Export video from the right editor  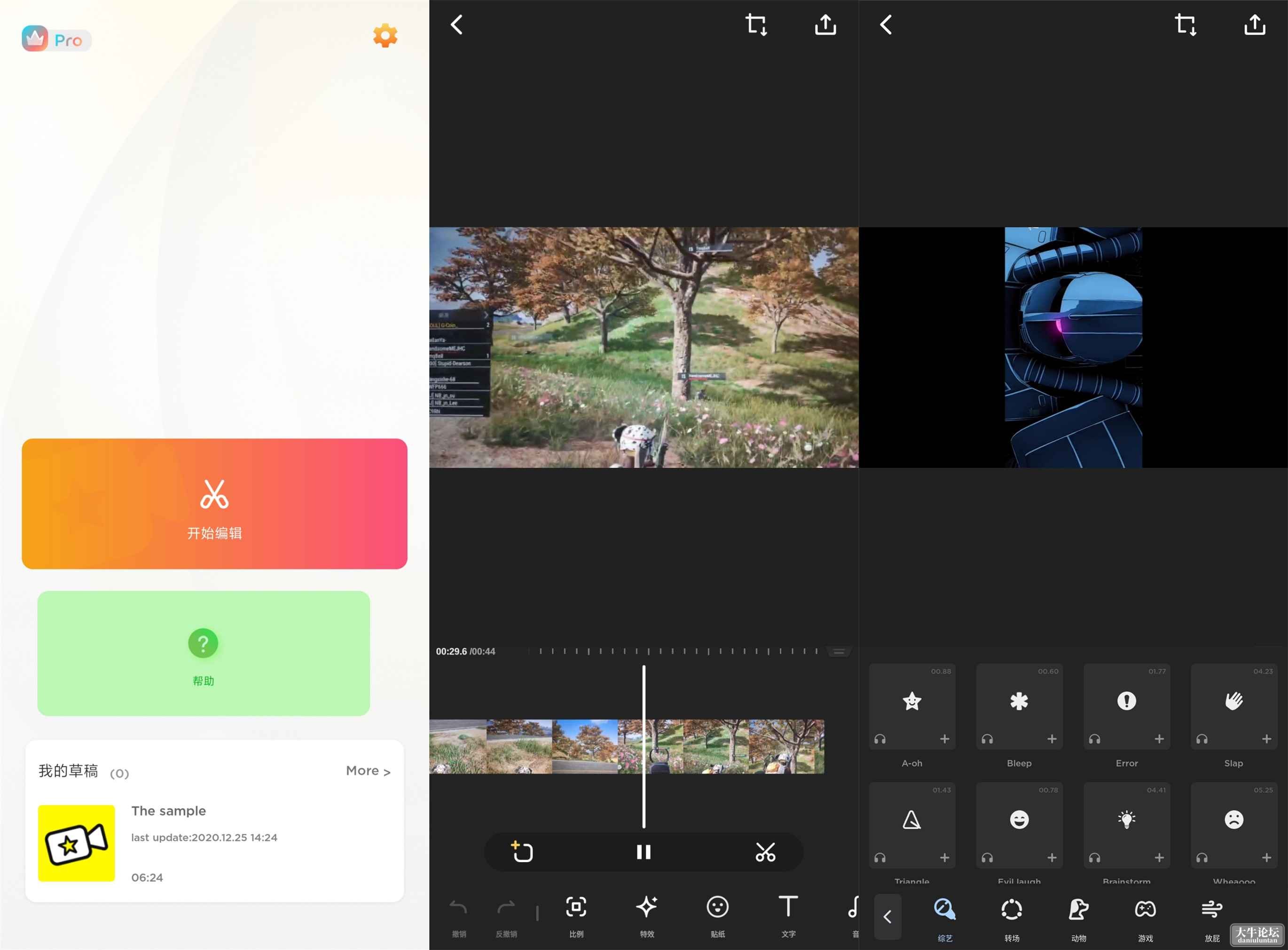1255,25
